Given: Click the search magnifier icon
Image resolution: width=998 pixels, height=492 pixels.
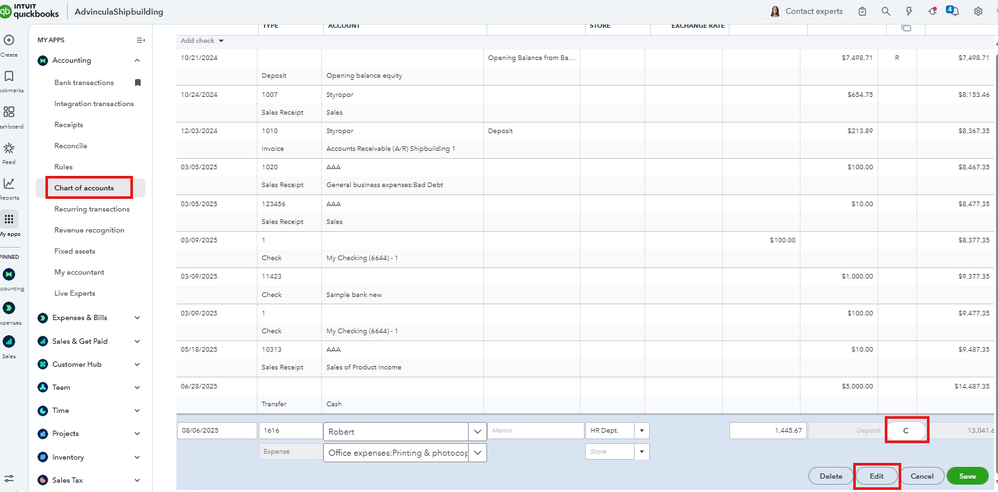Looking at the screenshot, I should [886, 12].
